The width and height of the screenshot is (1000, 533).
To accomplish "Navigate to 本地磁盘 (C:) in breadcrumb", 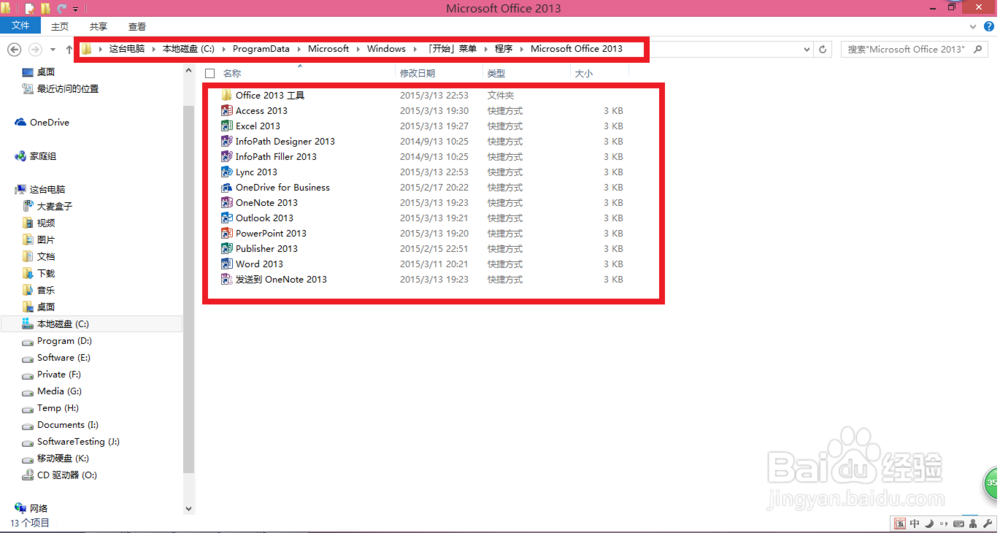I will (188, 48).
